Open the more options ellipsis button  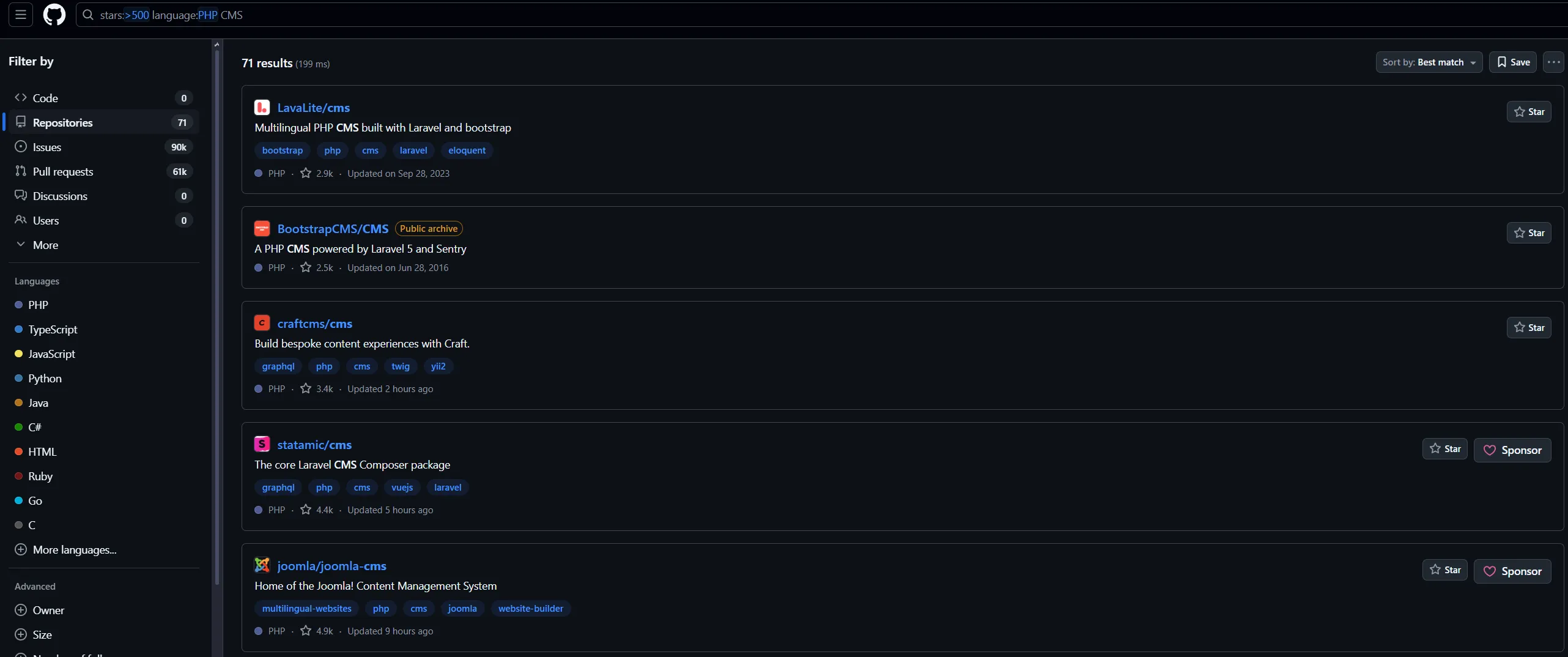pyautogui.click(x=1553, y=62)
